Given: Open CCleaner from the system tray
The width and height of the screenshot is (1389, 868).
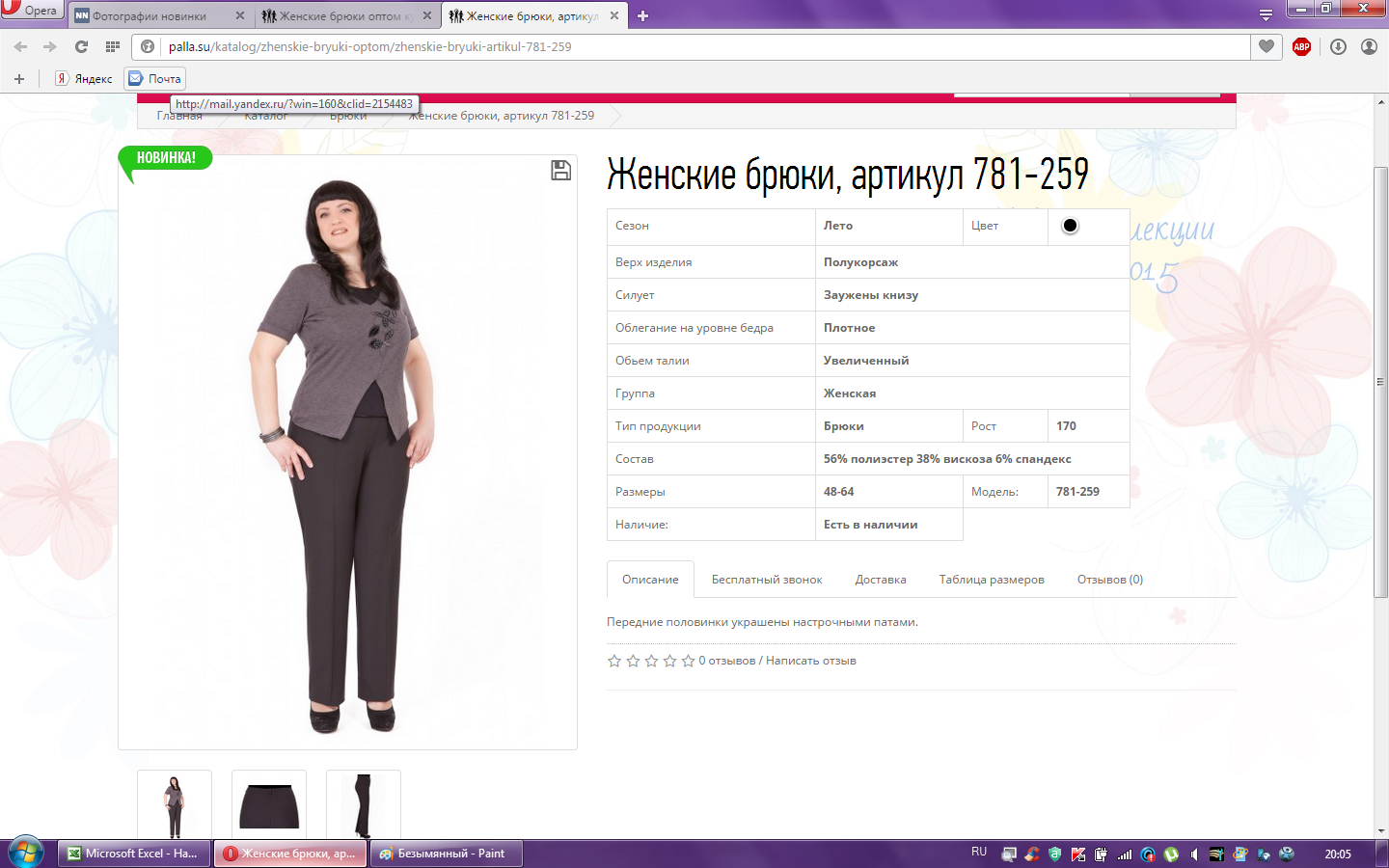Looking at the screenshot, I should click(x=1032, y=854).
